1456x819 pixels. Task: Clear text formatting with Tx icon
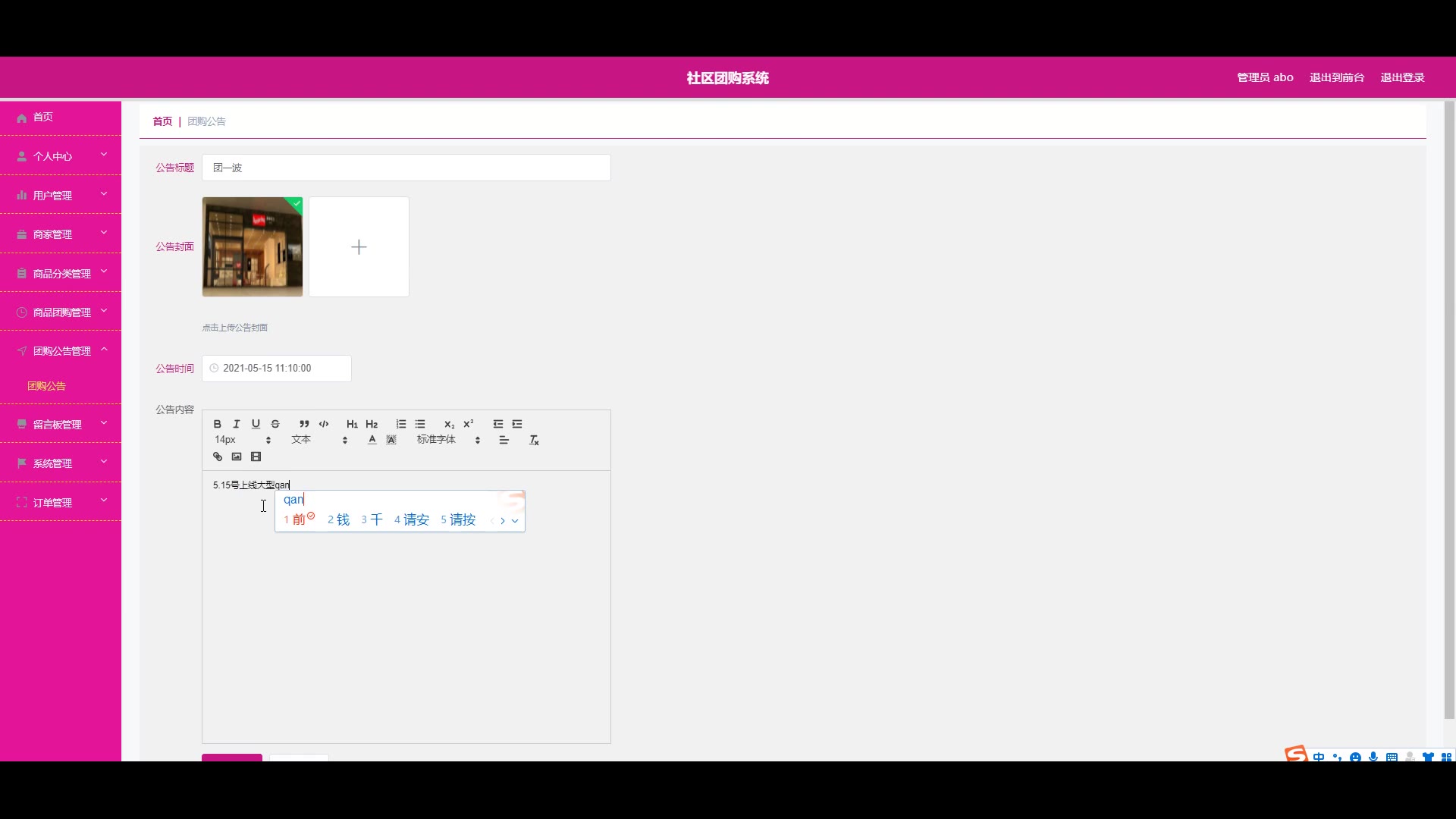[x=534, y=440]
